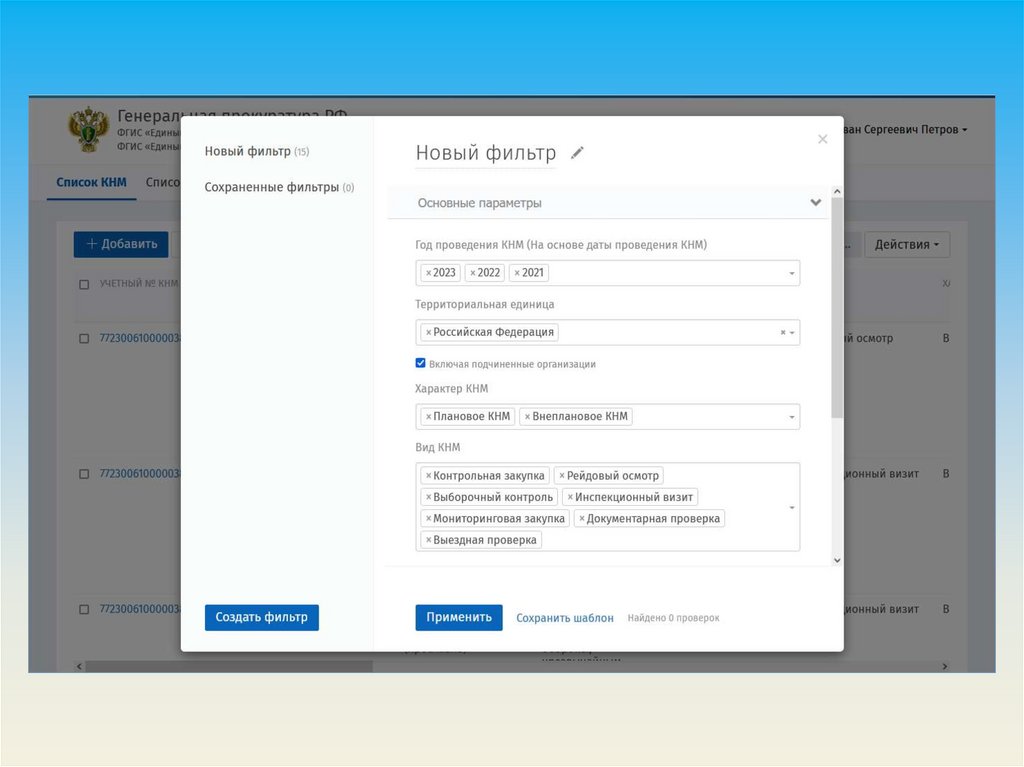Open the Характер КНМ dropdown

pos(792,417)
